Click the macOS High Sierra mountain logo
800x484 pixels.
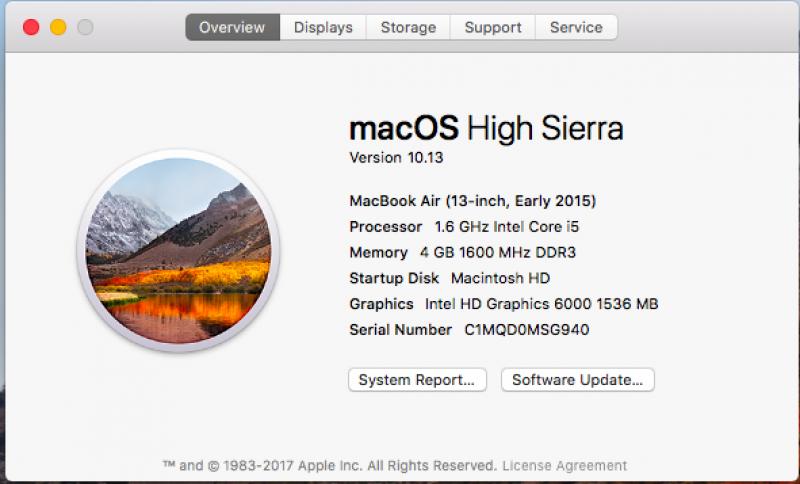[x=178, y=251]
